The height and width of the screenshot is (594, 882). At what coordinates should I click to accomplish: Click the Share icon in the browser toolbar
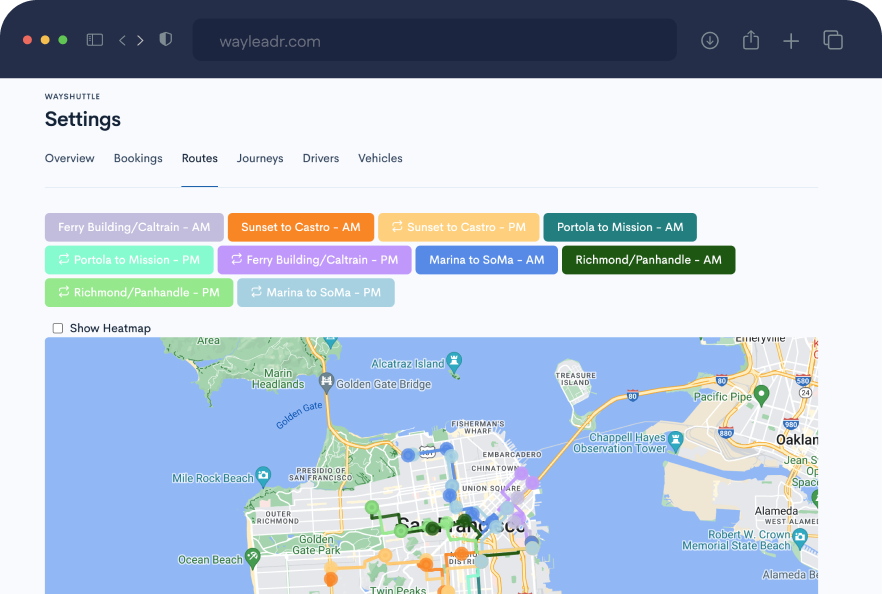tap(751, 40)
